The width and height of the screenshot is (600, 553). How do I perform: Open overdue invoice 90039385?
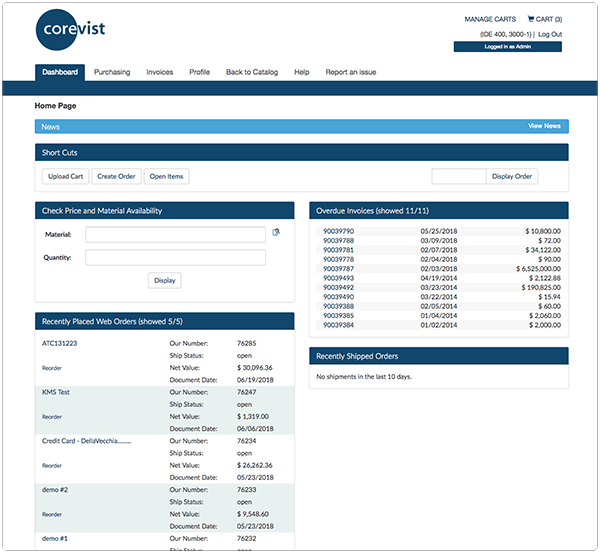tap(338, 316)
